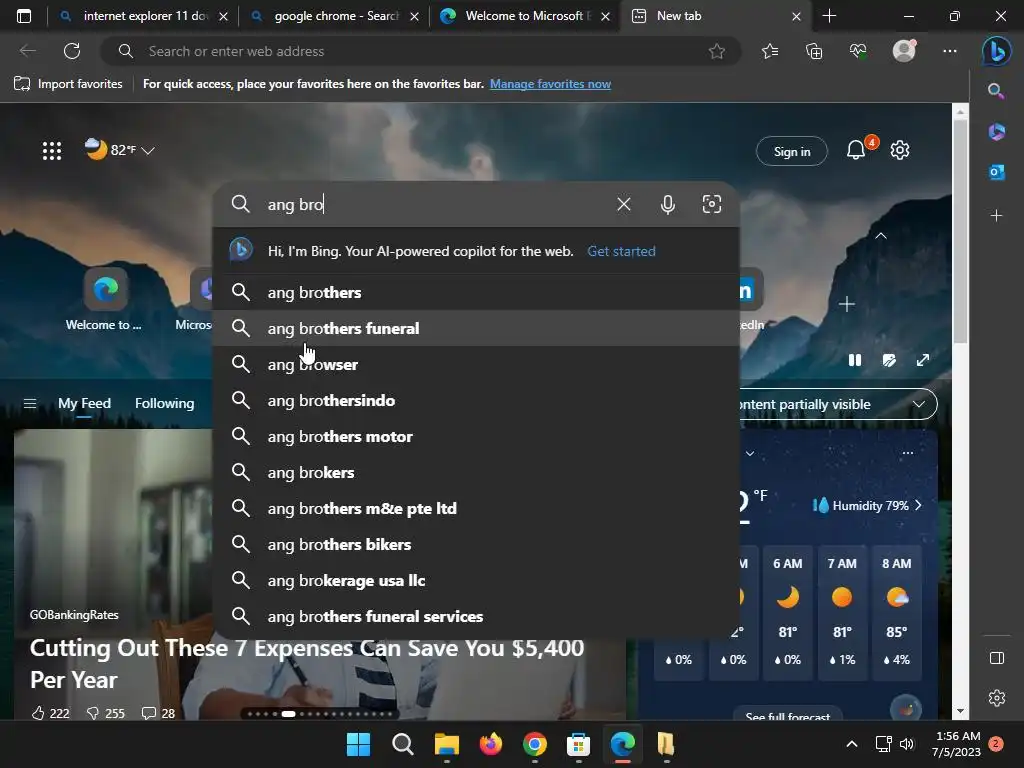Viewport: 1024px width, 768px height.
Task: Select suggestion ang brothers m&e pte ltd
Action: pos(476,508)
